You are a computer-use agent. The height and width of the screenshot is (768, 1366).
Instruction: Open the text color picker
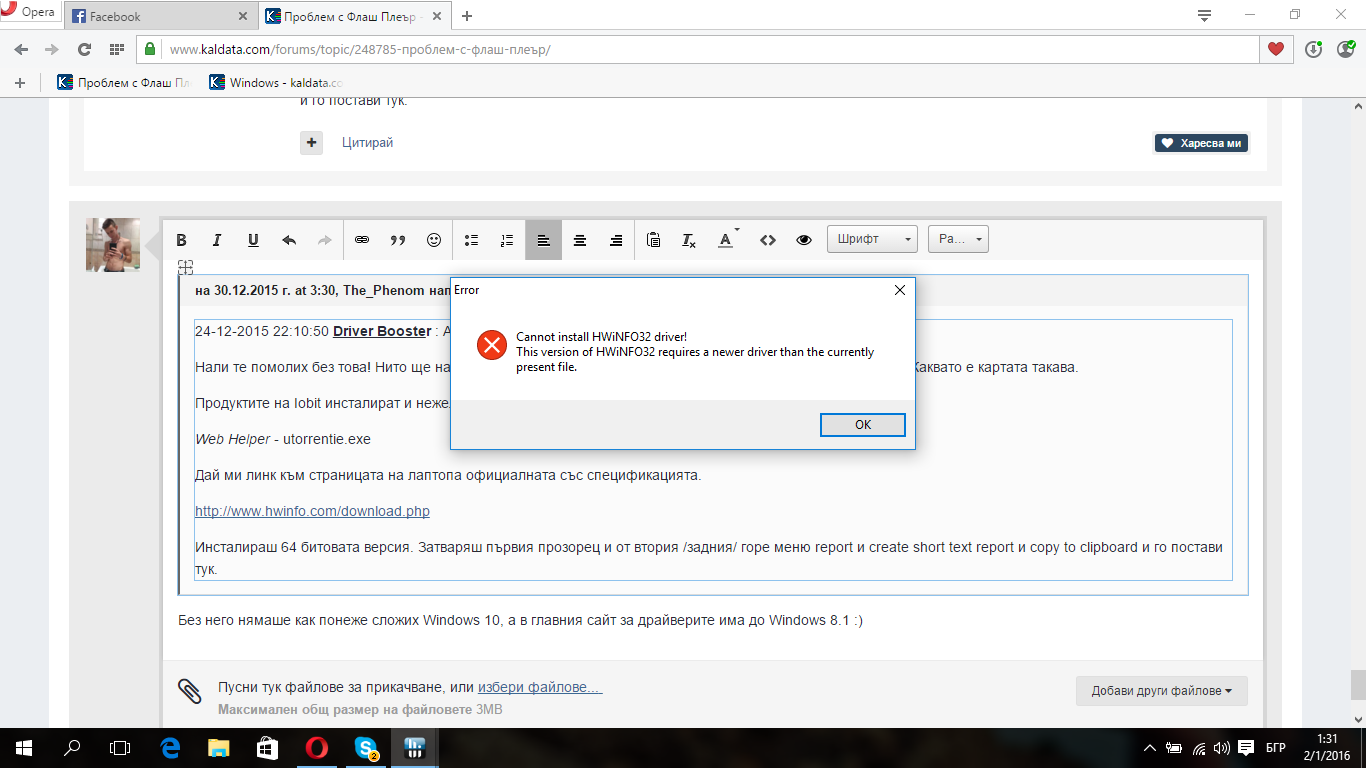[729, 240]
